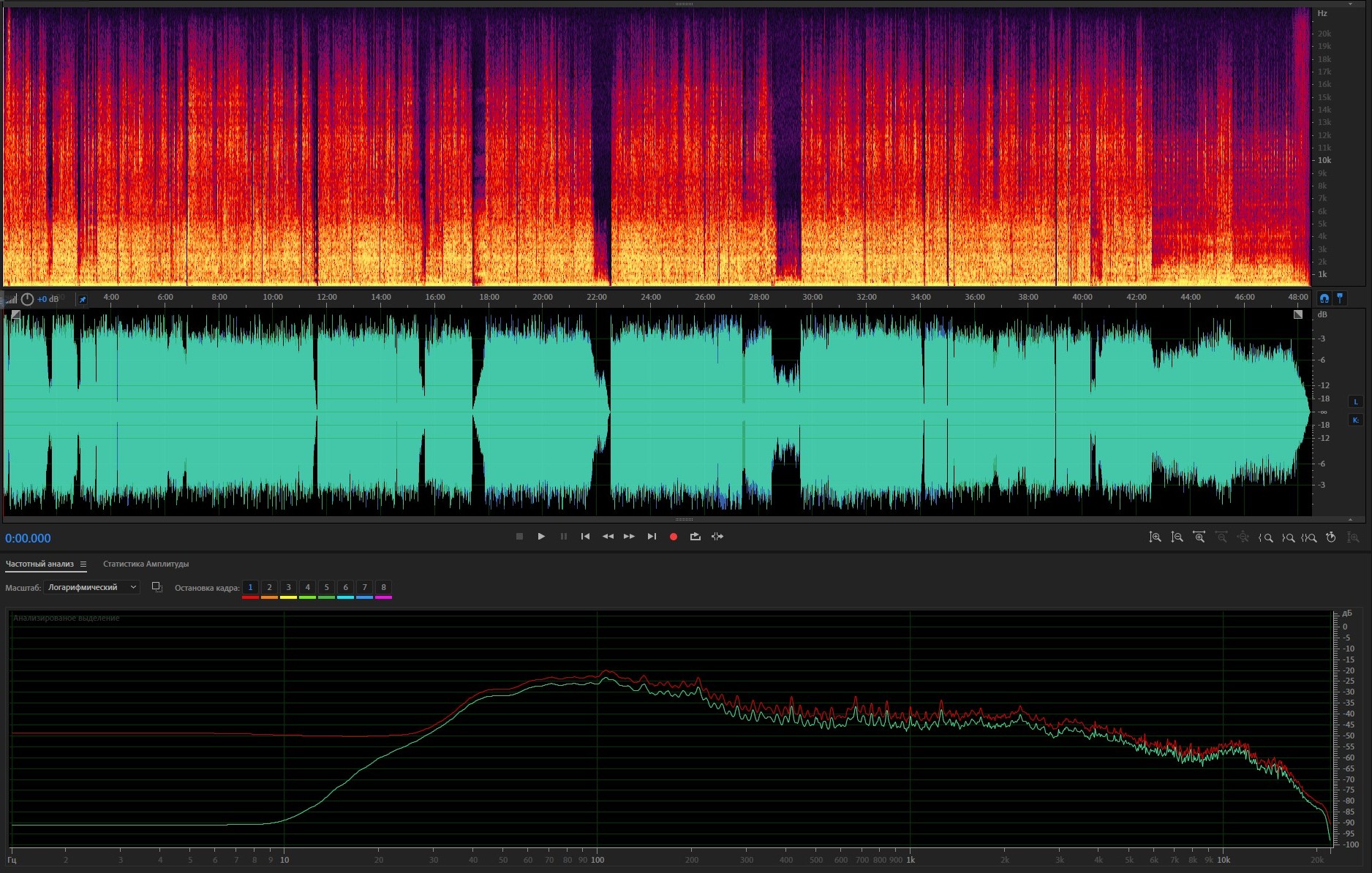Click the 24:00 mark on timeline ruler
Screen dimensions: 1372x873
pos(650,297)
